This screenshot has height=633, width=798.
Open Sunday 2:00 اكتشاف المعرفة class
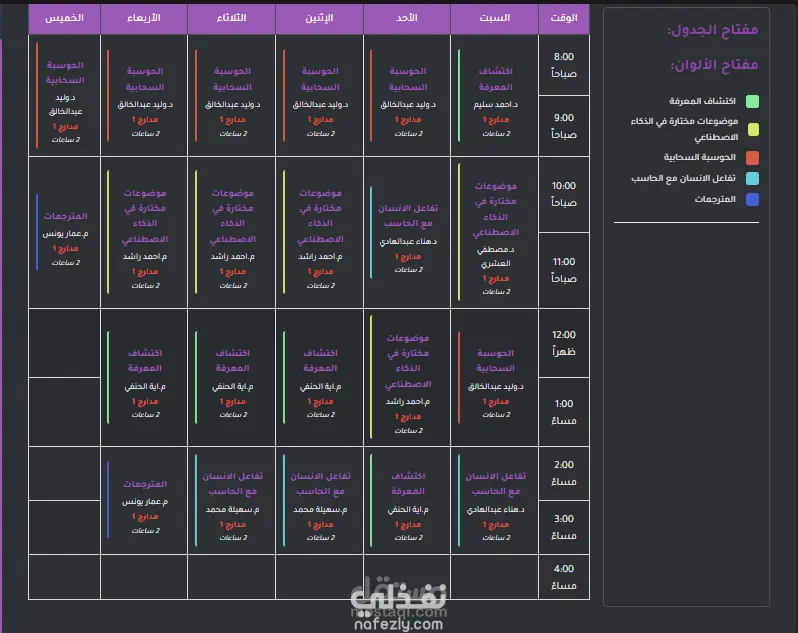point(407,501)
